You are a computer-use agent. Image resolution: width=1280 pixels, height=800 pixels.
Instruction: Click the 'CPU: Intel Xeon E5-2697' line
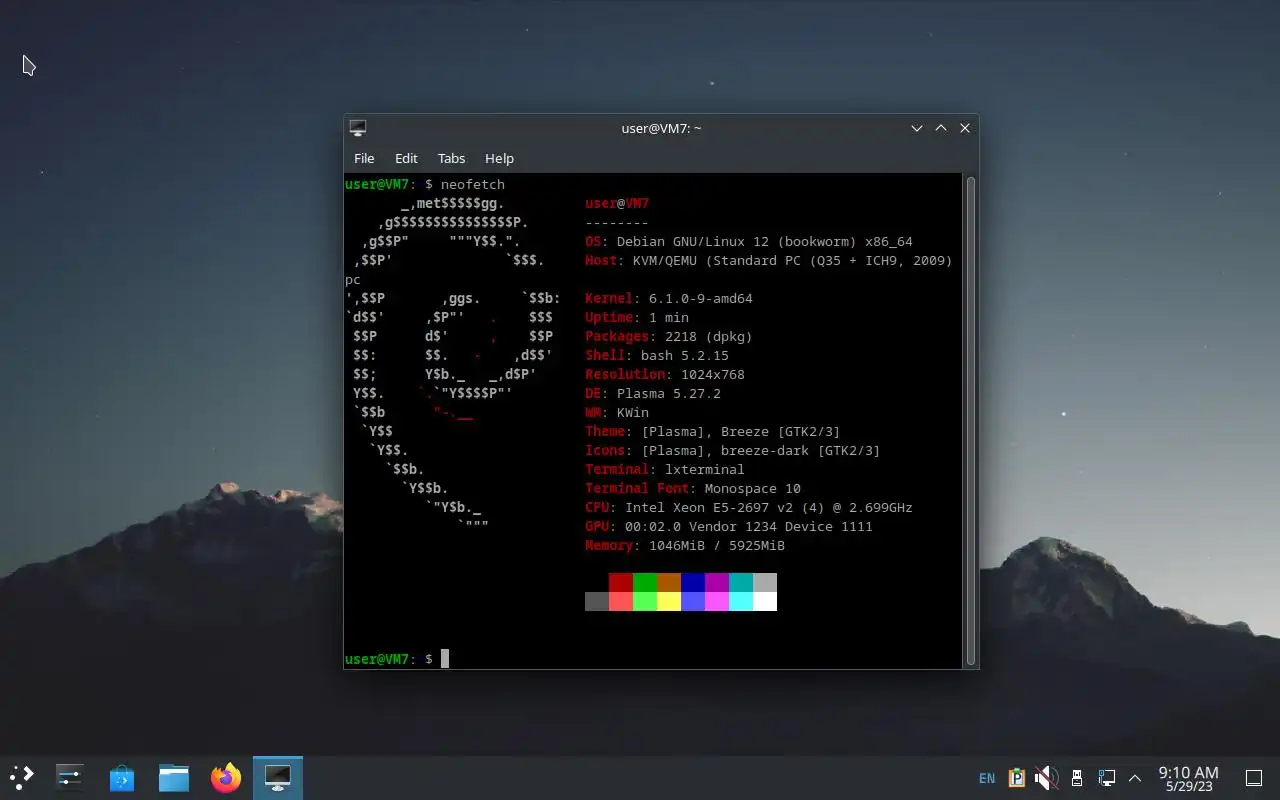[x=749, y=507]
